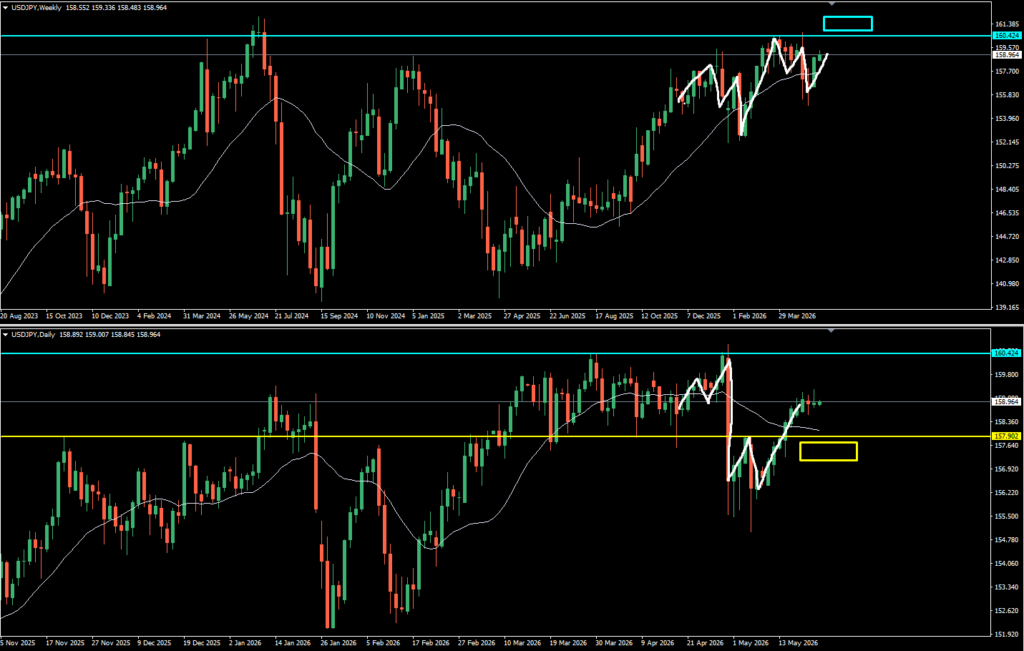Click the 20 Aug 2023 date on the Weekly time axis
Screen dimensions: 1024x651
(19, 315)
